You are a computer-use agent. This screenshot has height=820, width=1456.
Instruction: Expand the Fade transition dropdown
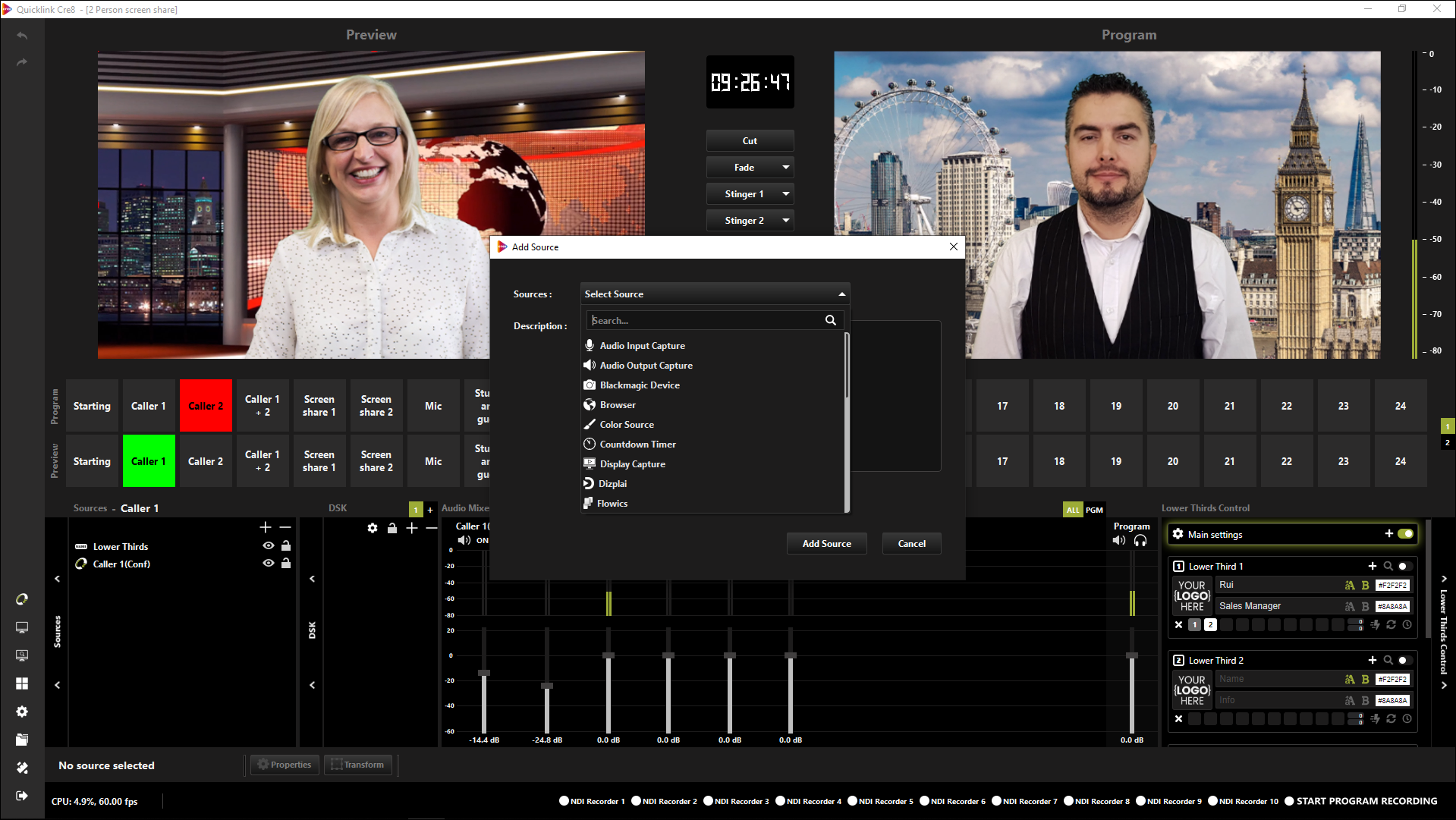(785, 168)
